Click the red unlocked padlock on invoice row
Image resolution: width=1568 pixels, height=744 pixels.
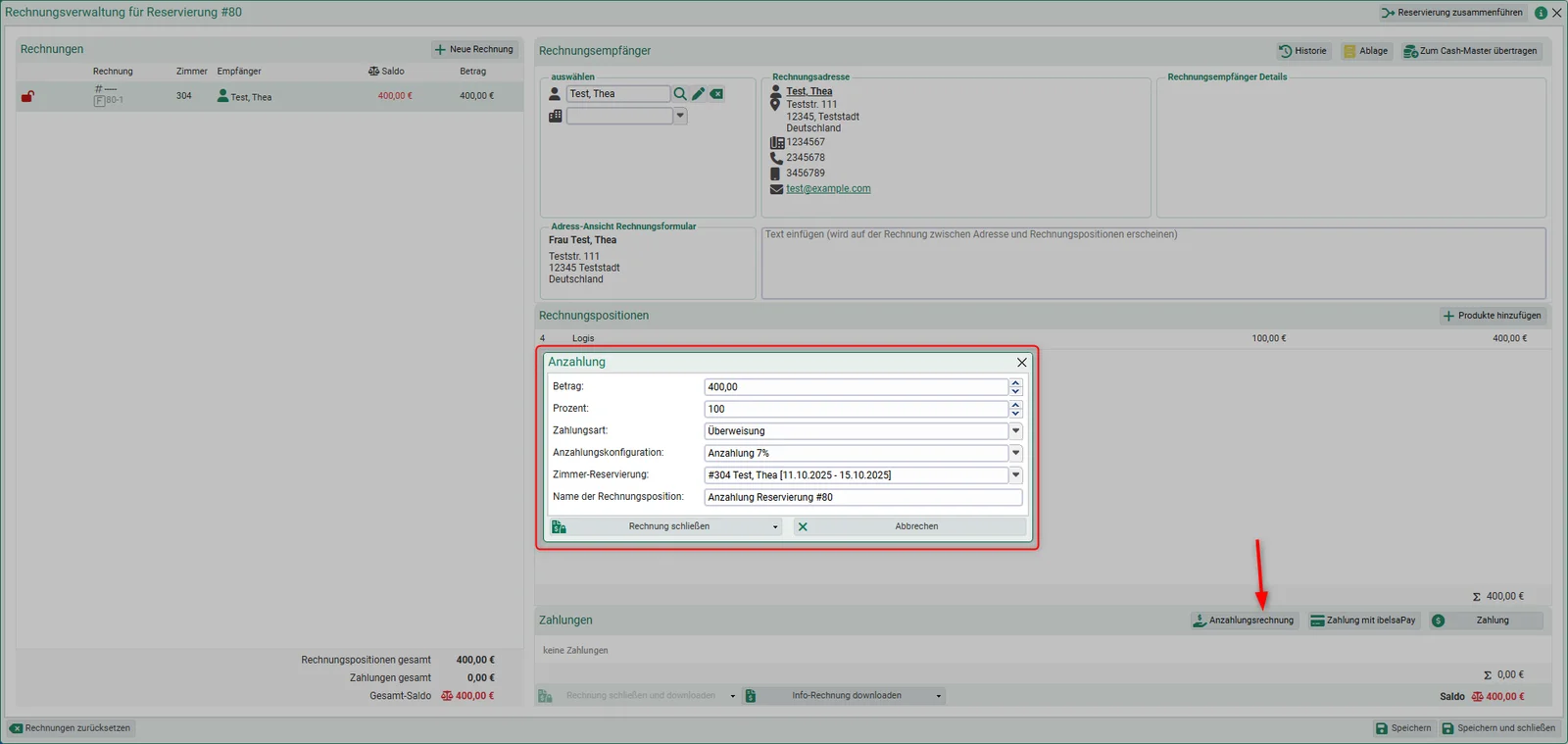click(27, 96)
